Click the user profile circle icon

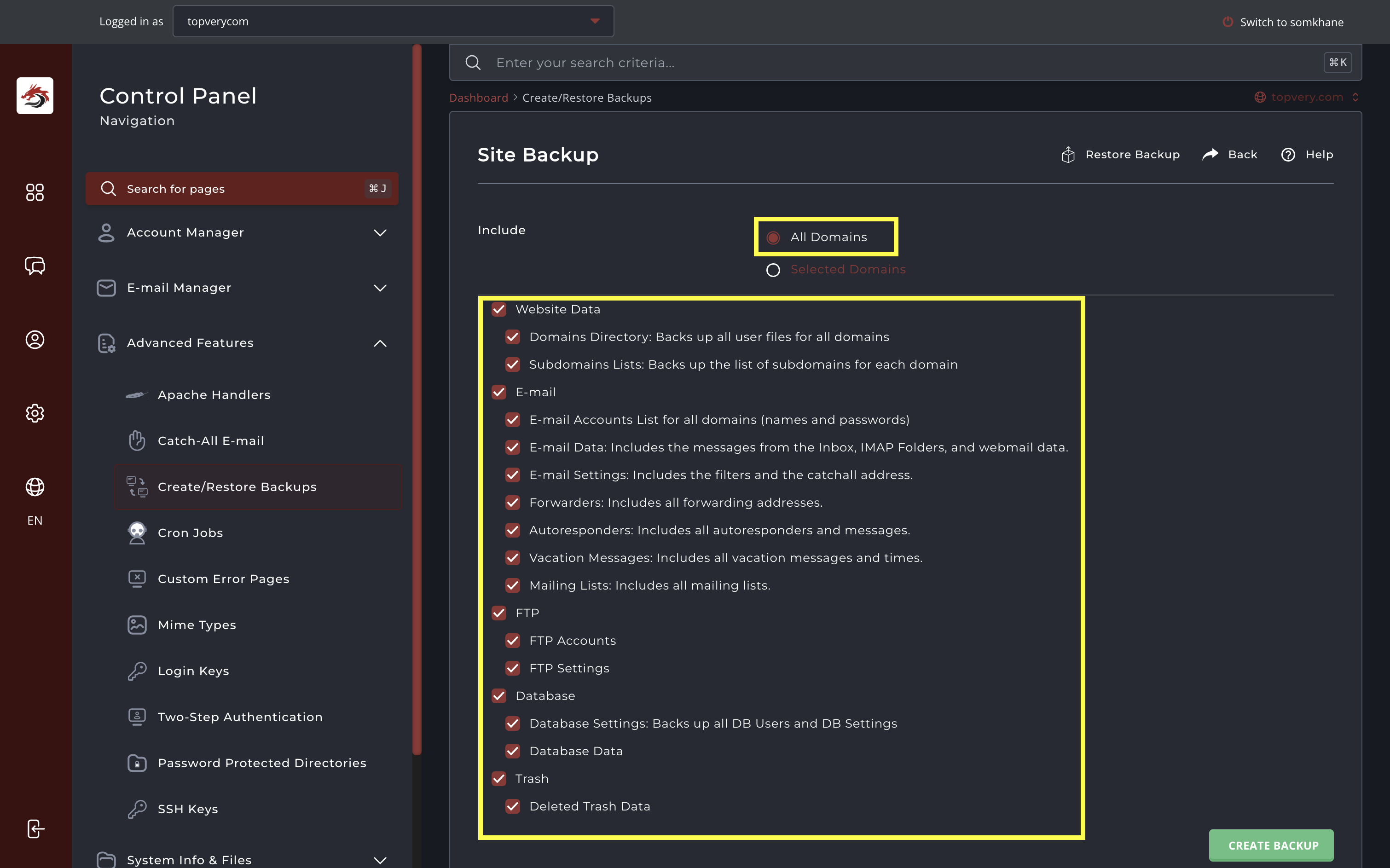(35, 340)
